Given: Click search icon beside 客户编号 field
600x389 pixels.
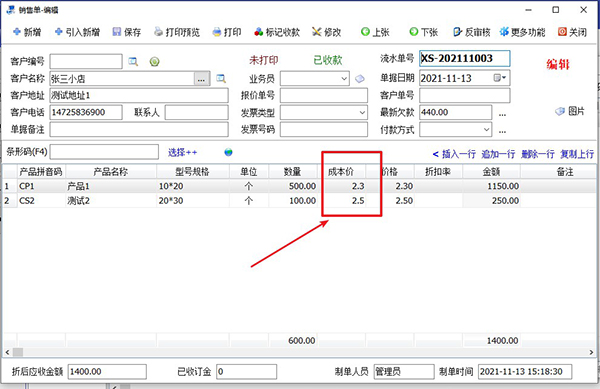Looking at the screenshot, I should (x=133, y=61).
